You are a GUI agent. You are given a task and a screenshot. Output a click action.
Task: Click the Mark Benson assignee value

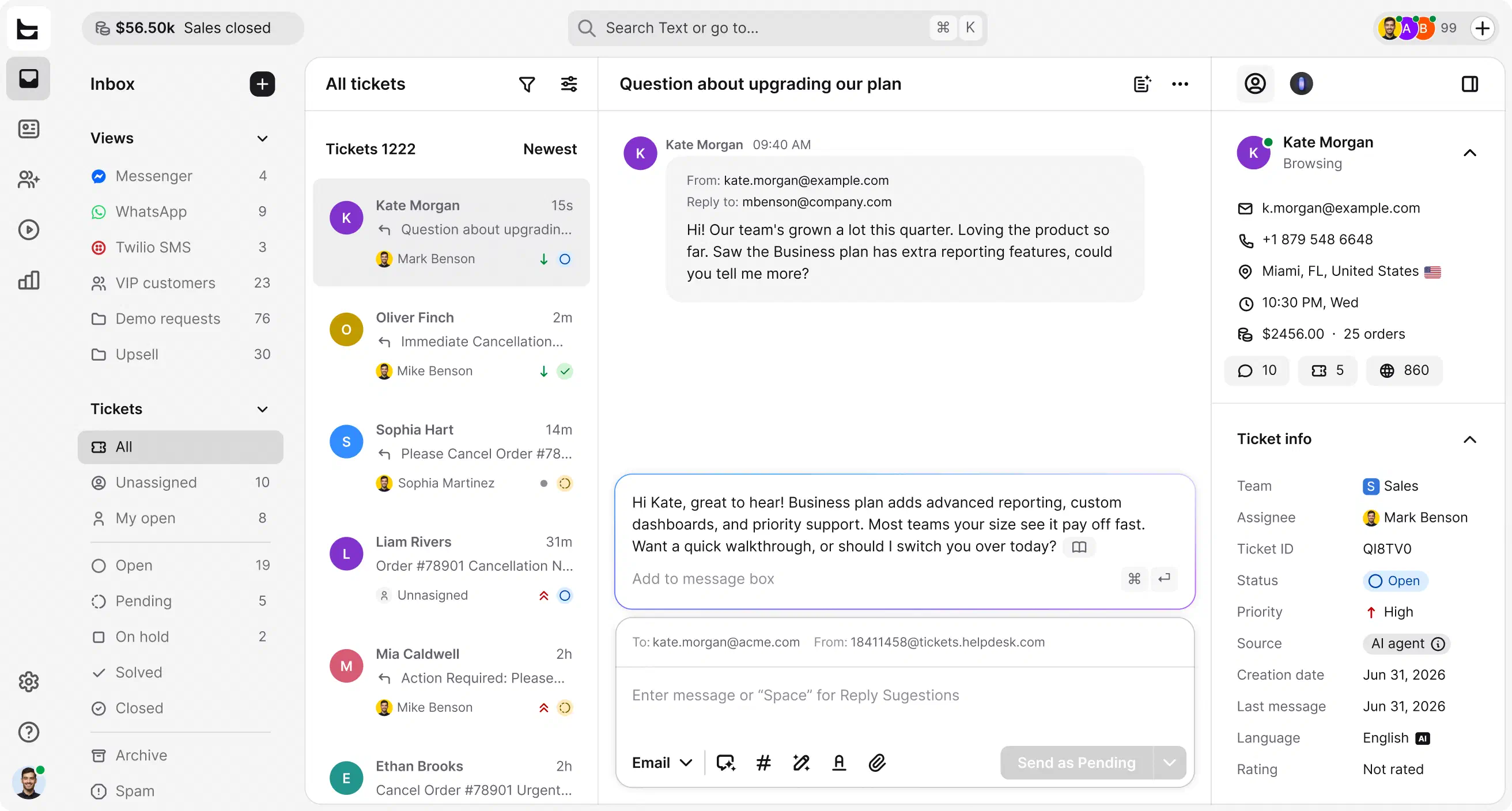coord(1415,518)
